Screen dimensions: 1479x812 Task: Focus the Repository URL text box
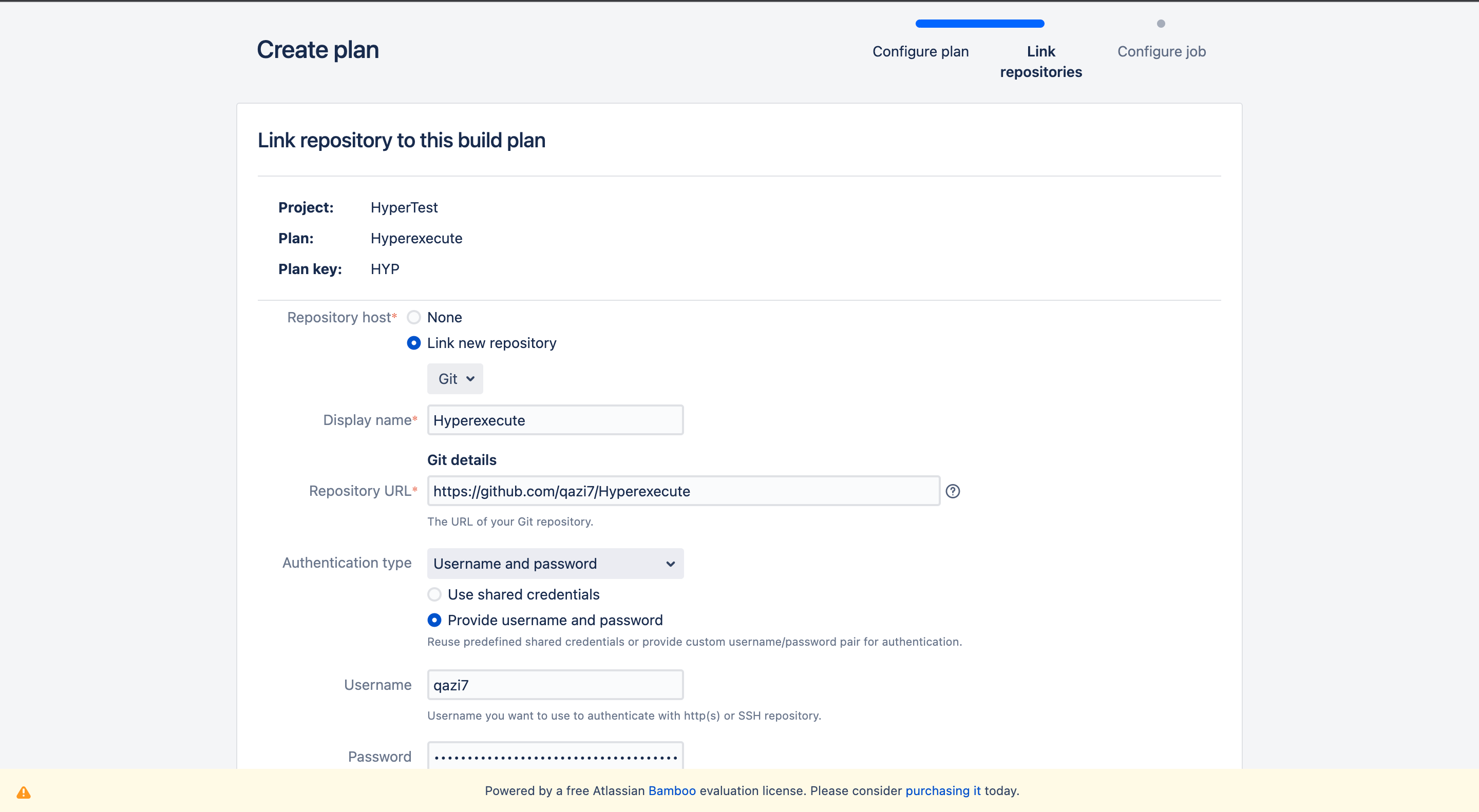tap(683, 491)
